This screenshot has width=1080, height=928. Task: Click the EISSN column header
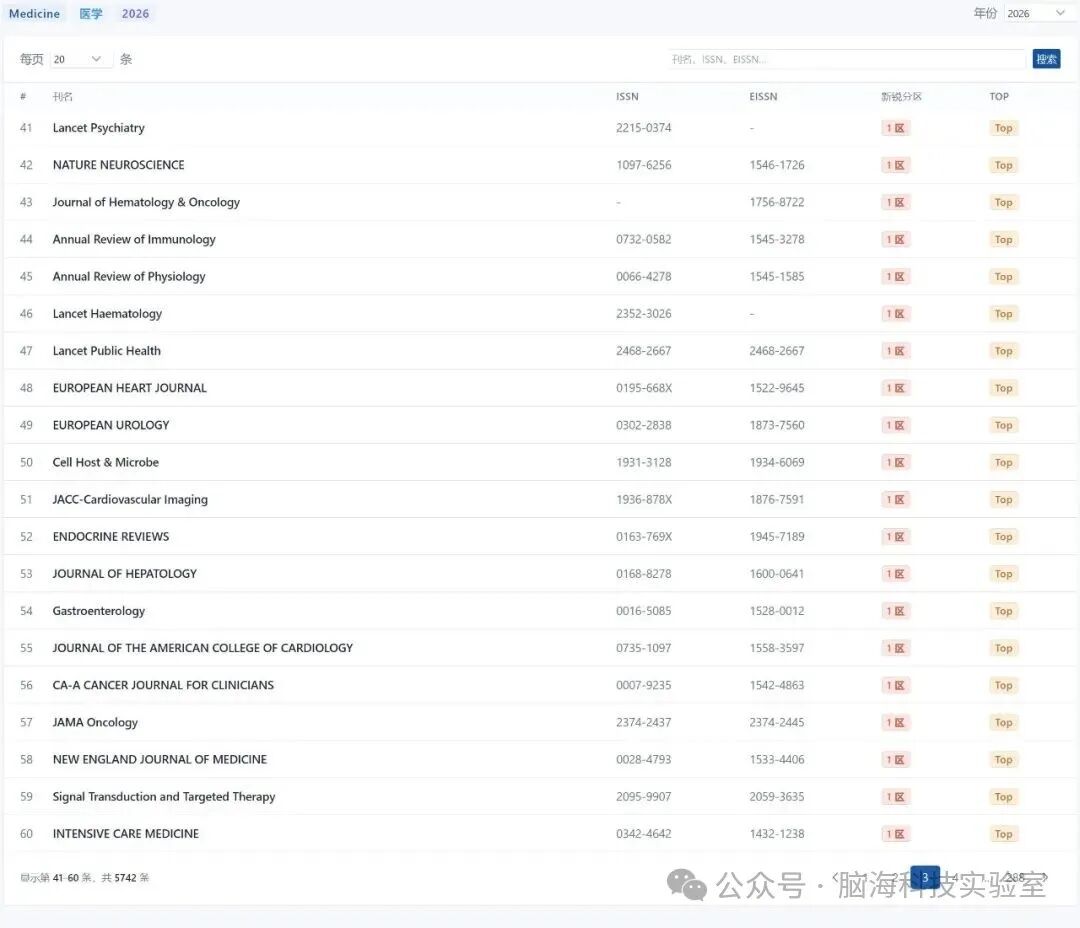click(x=763, y=96)
